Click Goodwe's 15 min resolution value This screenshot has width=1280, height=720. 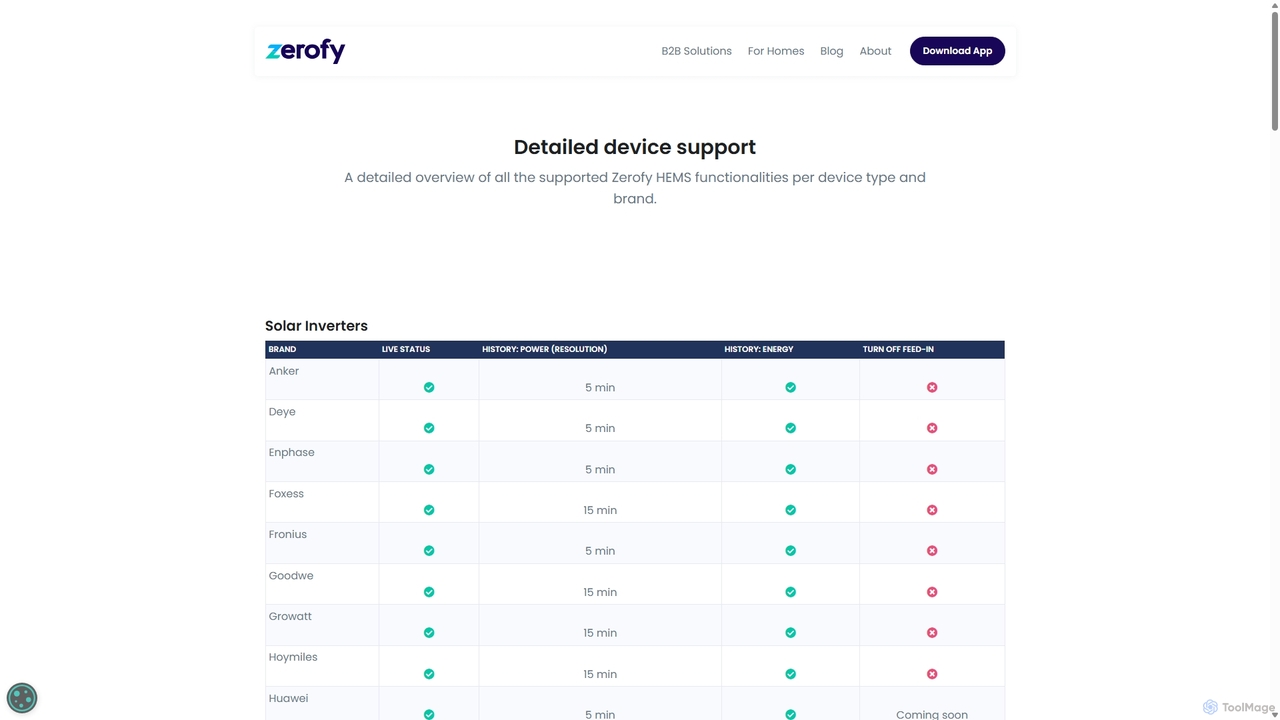point(600,592)
